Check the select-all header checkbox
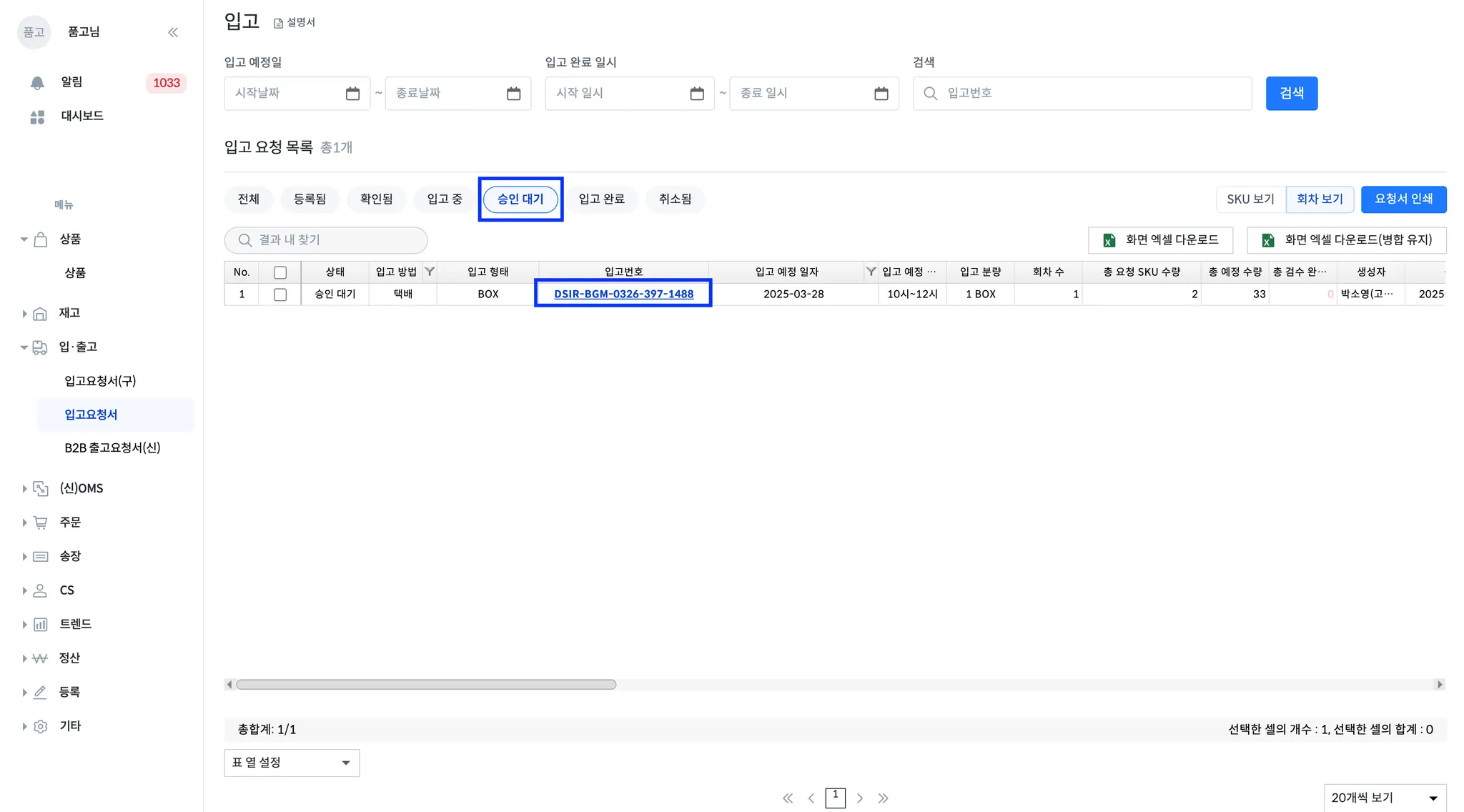This screenshot has width=1464, height=812. click(x=280, y=272)
